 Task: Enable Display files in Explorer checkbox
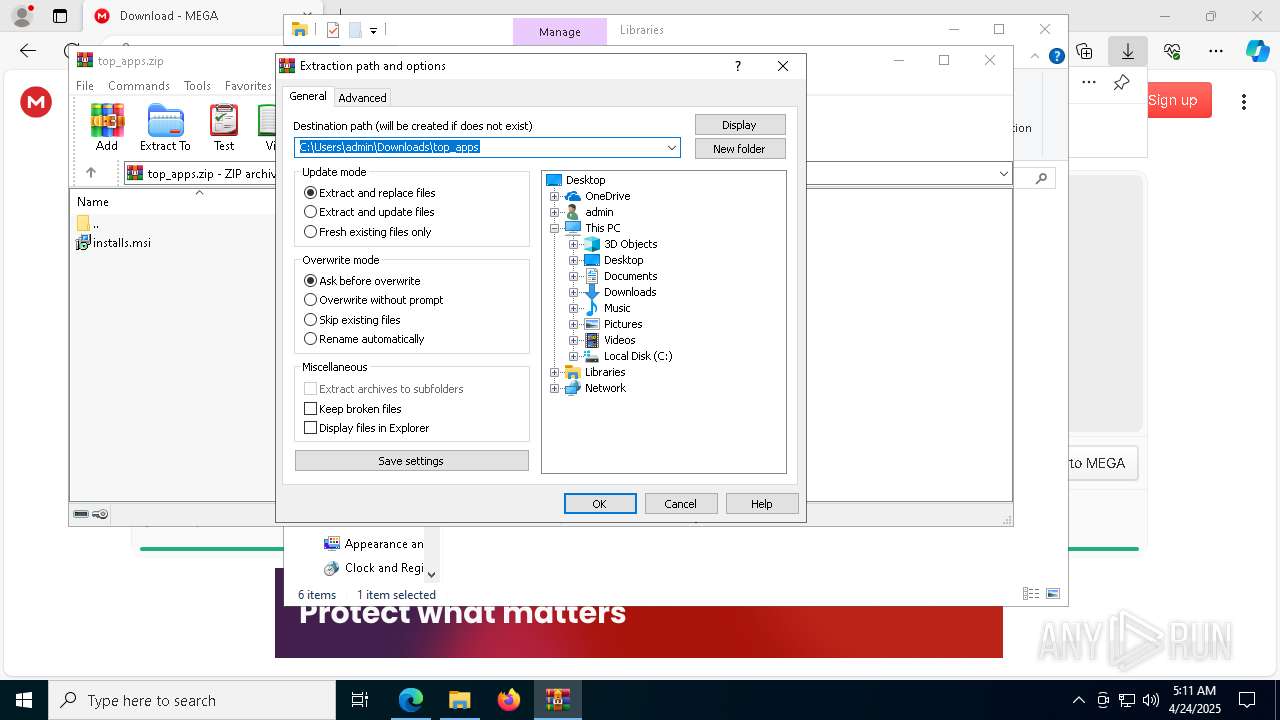click(310, 427)
